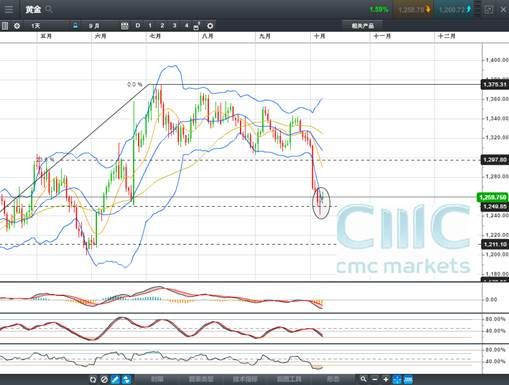Click the orange sell price button
The image size is (509, 385).
click(413, 9)
